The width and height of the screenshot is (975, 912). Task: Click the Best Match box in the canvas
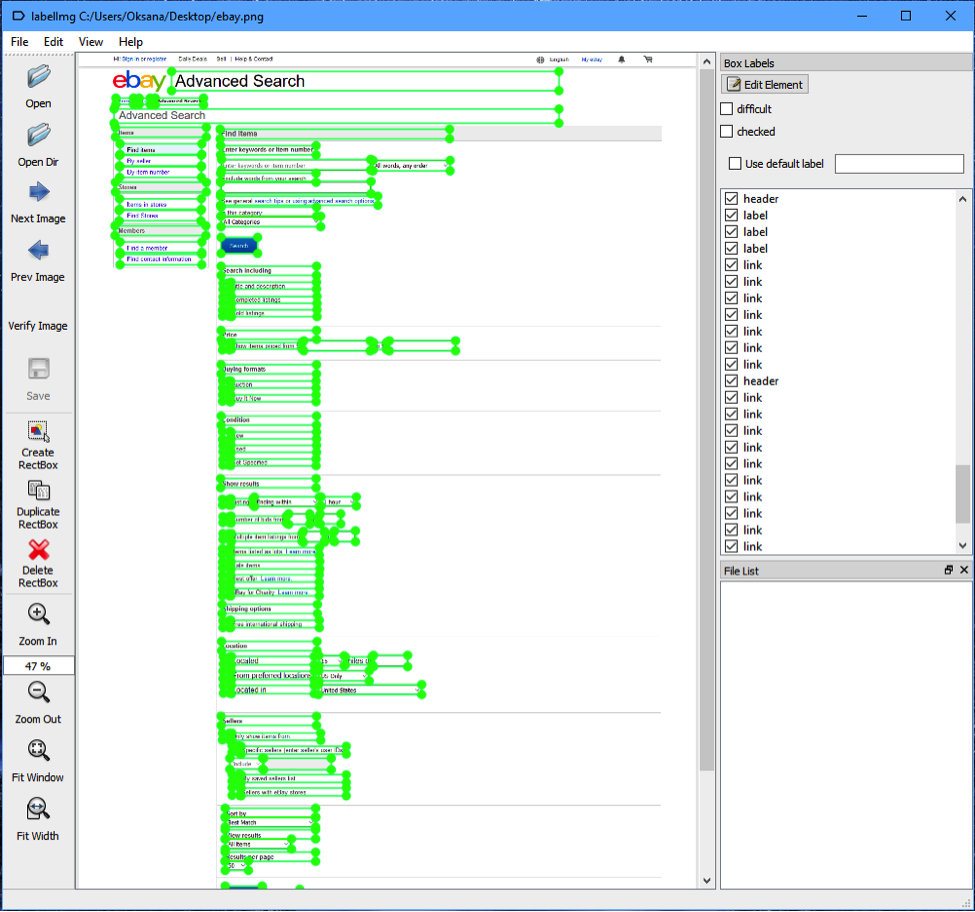click(x=269, y=822)
